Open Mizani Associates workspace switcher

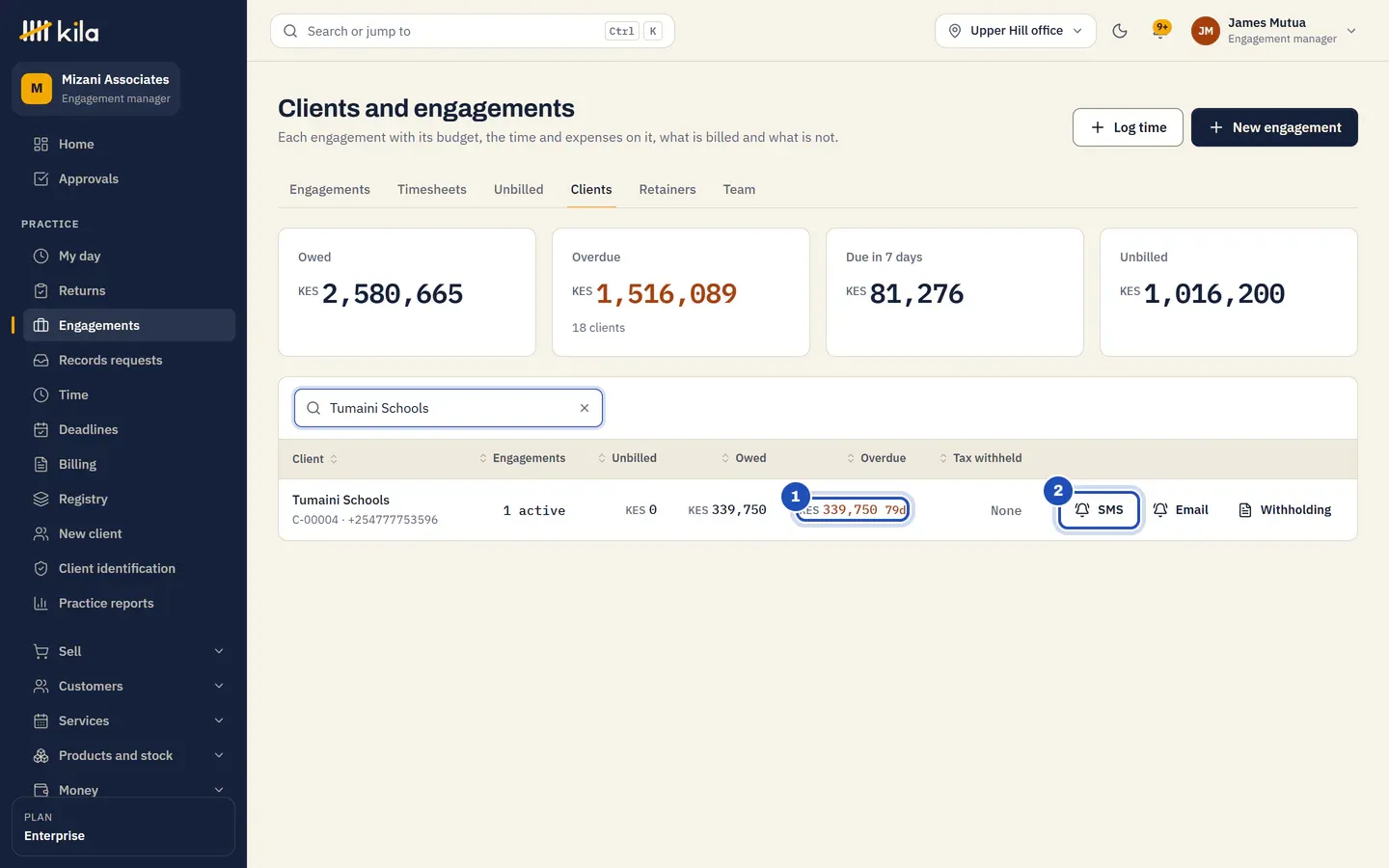[x=95, y=89]
